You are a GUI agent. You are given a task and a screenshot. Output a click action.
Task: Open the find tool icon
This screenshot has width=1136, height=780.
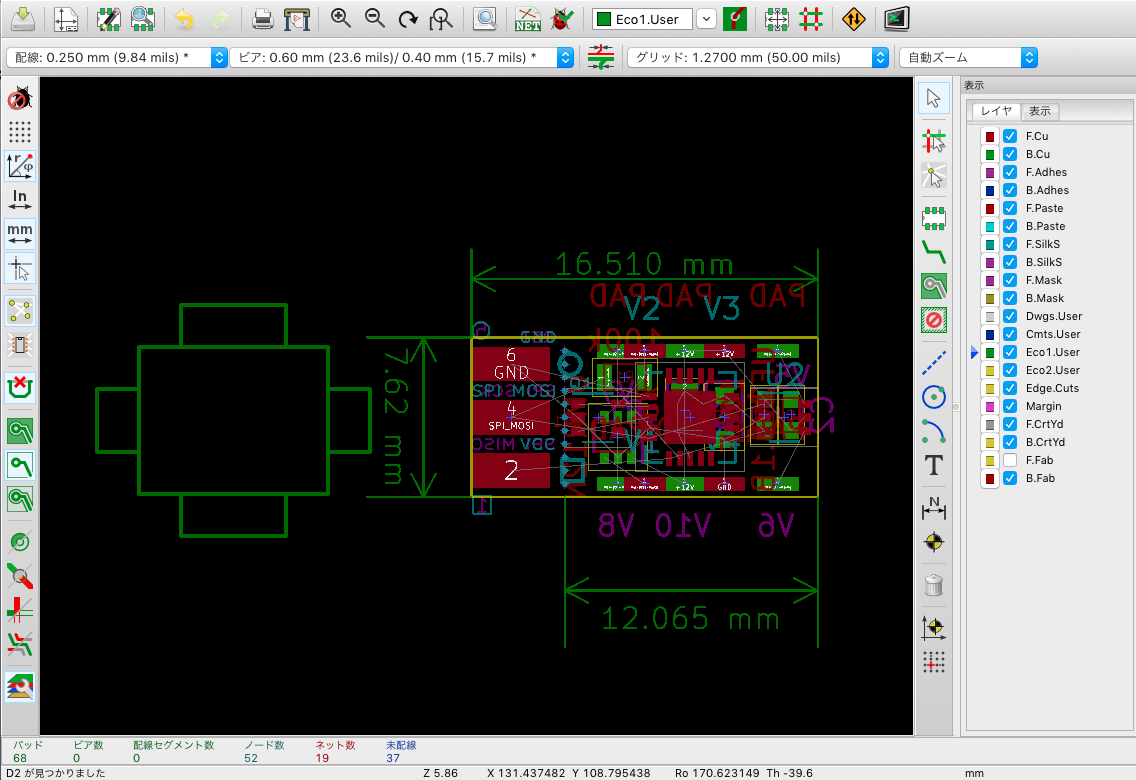coord(485,19)
